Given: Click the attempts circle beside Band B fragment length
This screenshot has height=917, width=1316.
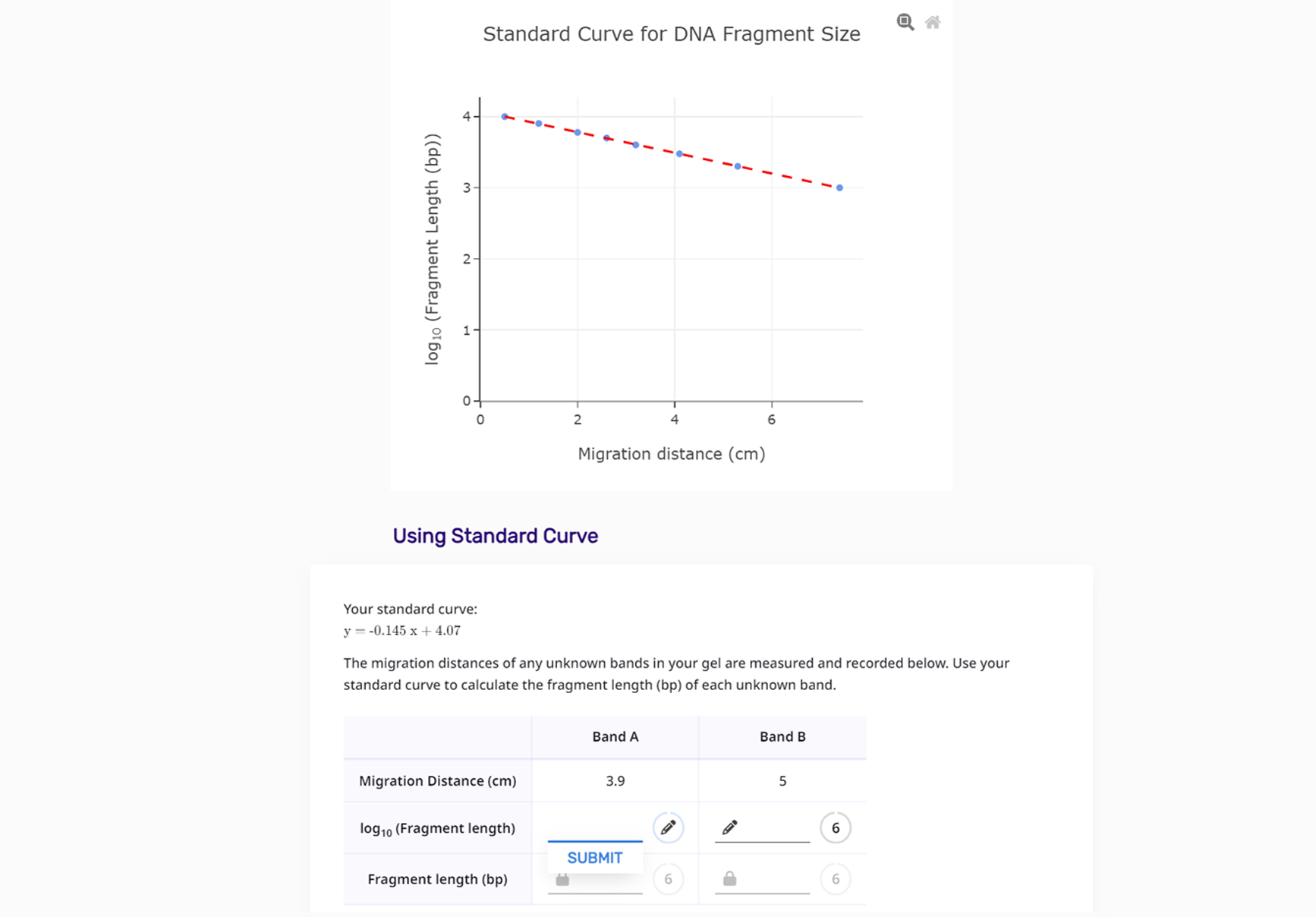Looking at the screenshot, I should 836,878.
